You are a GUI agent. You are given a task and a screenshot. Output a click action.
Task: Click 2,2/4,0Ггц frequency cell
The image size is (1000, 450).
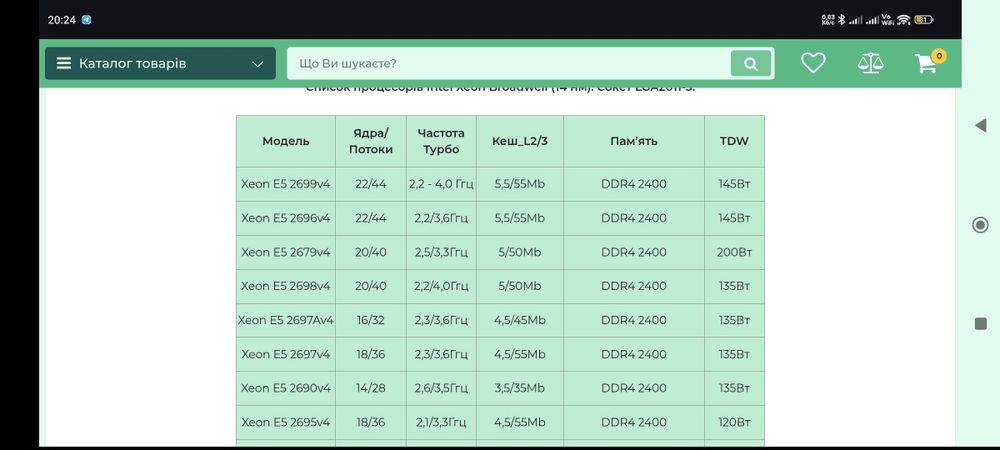click(441, 286)
